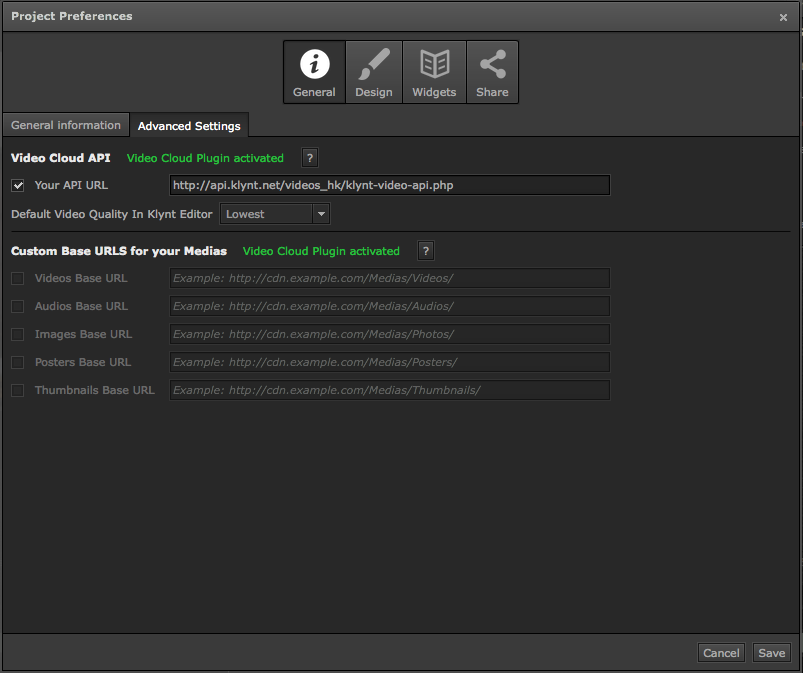Uncheck the Your API URL checkbox
This screenshot has width=803, height=673.
pos(18,185)
